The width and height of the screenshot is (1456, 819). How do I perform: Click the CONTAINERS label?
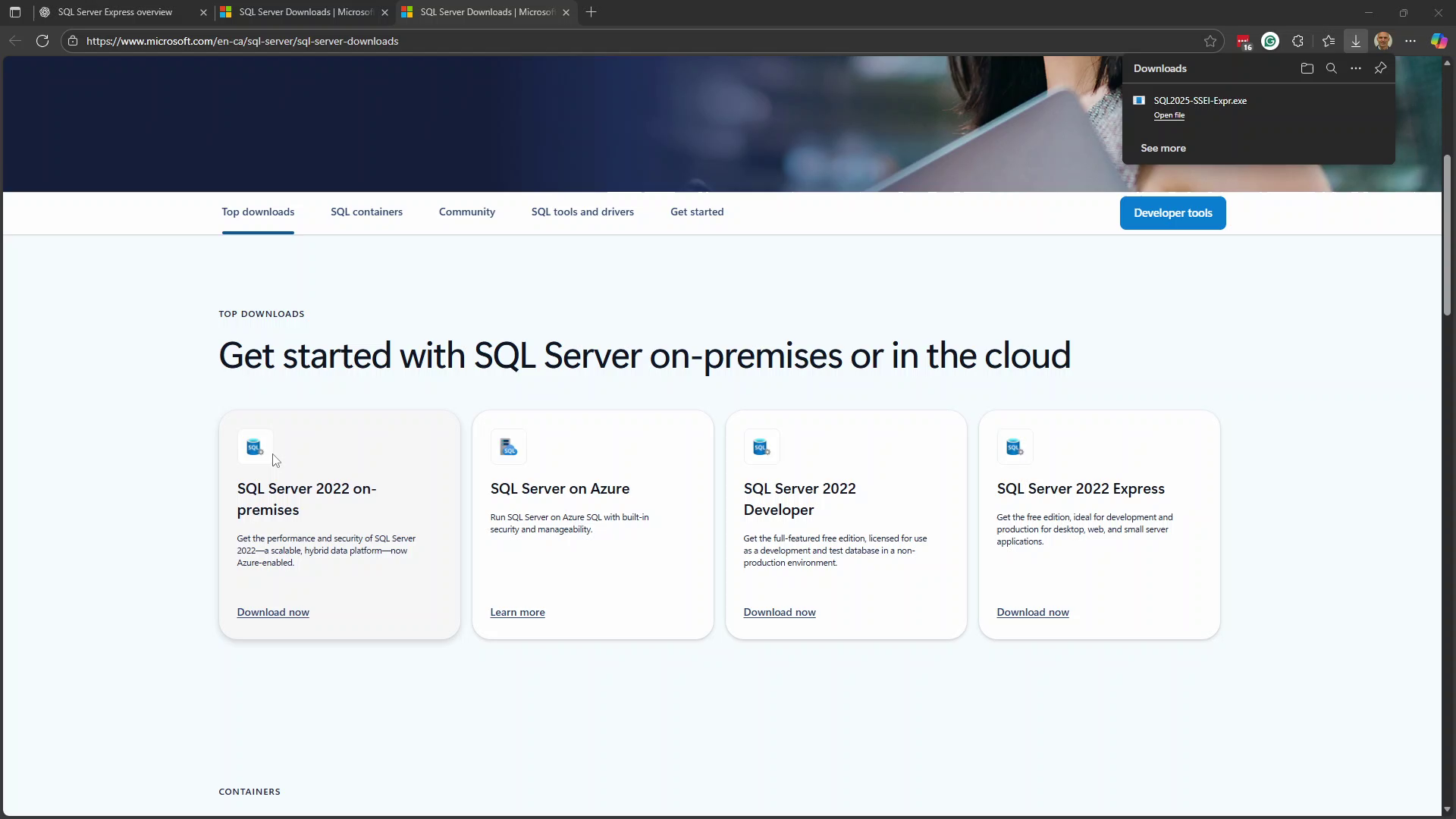pos(249,792)
